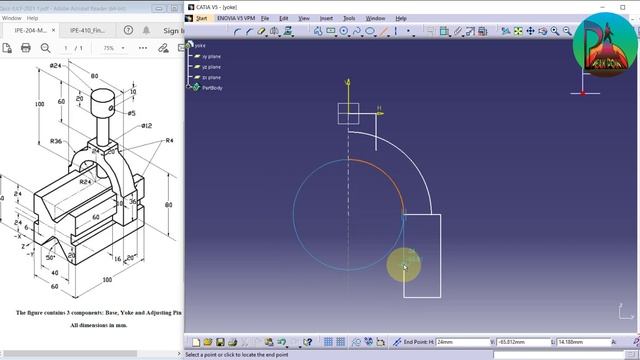Expand Circle tool sub-options arrow
The height and width of the screenshot is (360, 640).
349,36
